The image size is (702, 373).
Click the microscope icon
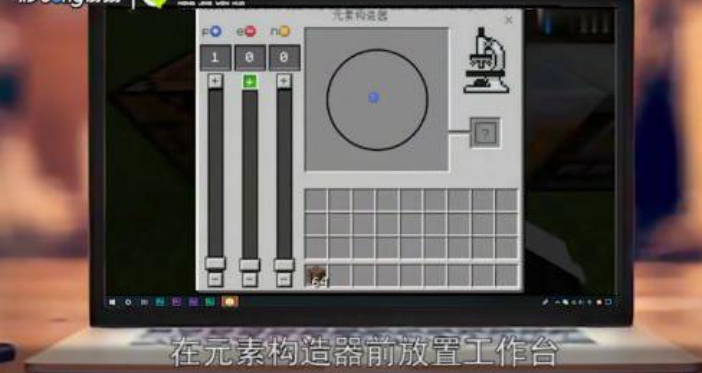[486, 60]
